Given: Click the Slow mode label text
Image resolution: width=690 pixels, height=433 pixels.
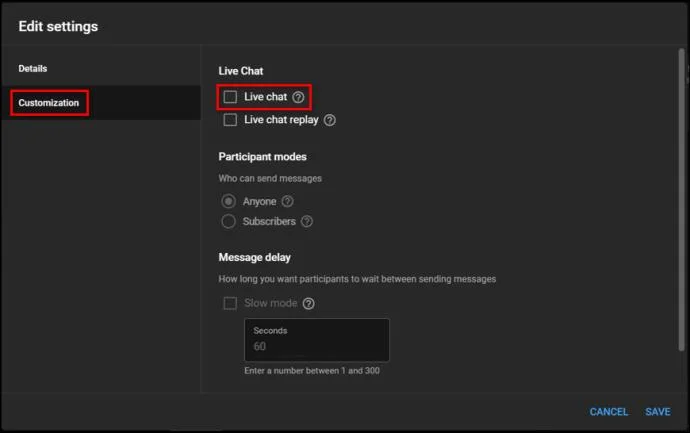Looking at the screenshot, I should pos(271,303).
